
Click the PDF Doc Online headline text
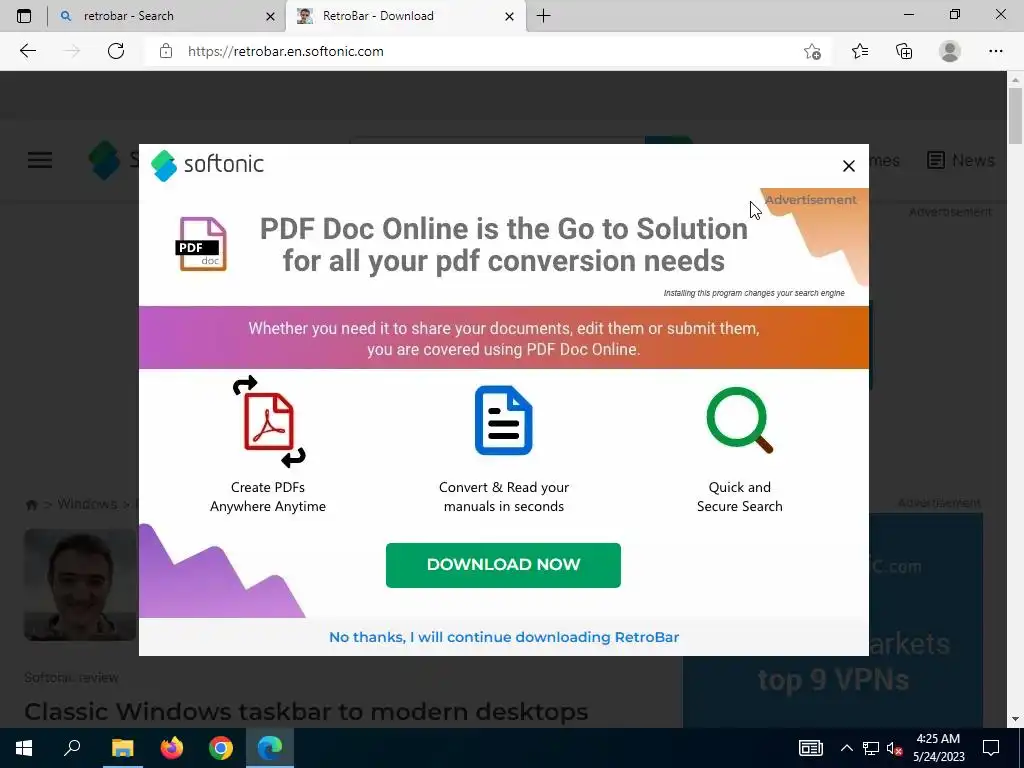coord(504,245)
